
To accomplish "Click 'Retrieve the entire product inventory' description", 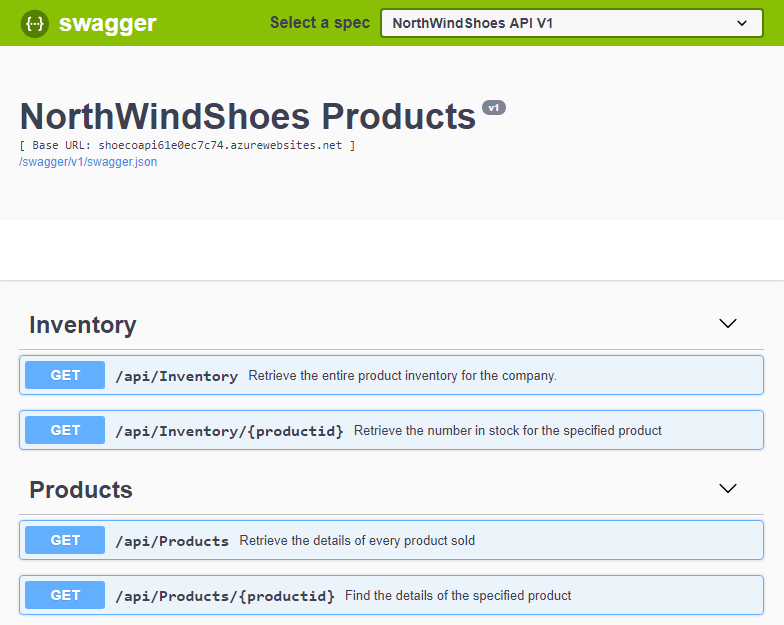I will 402,376.
